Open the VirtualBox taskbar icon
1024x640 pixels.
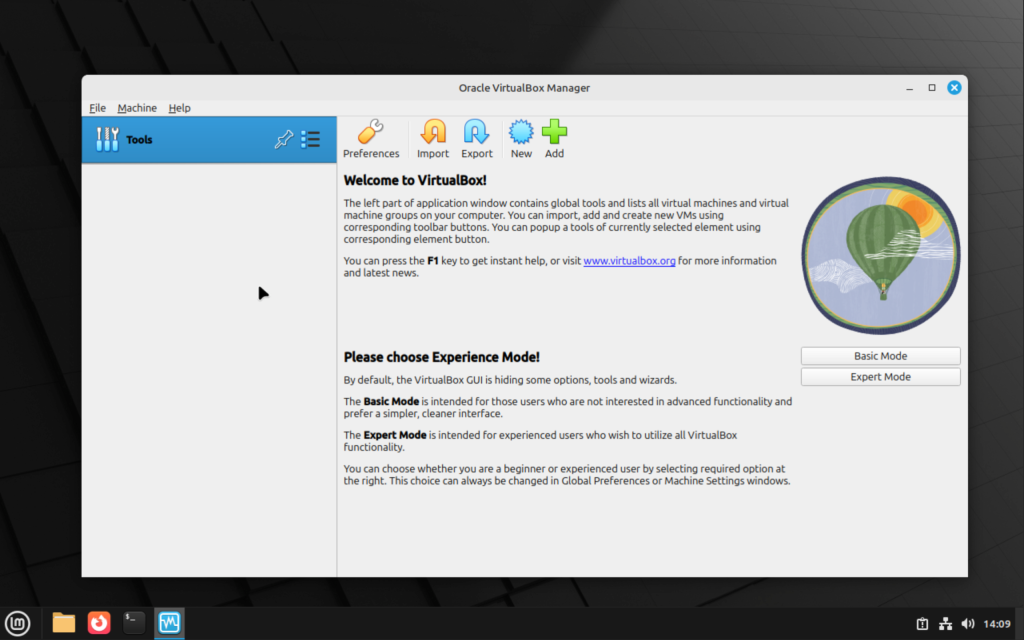(168, 622)
